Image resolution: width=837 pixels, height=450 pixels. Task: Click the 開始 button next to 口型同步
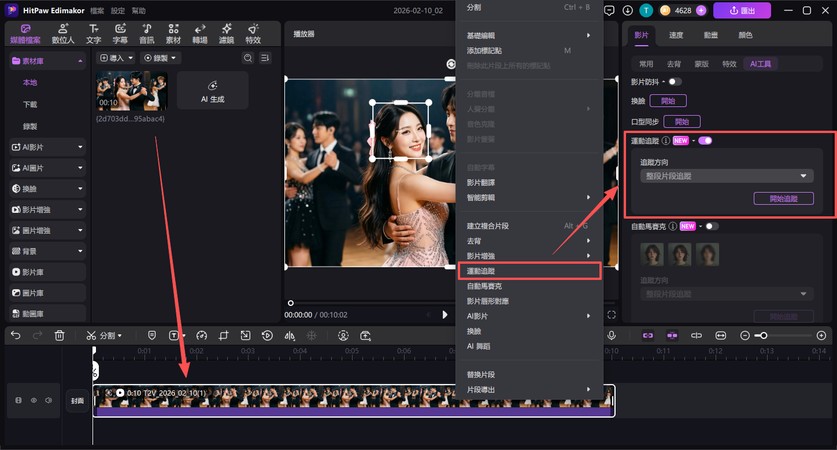coord(682,122)
